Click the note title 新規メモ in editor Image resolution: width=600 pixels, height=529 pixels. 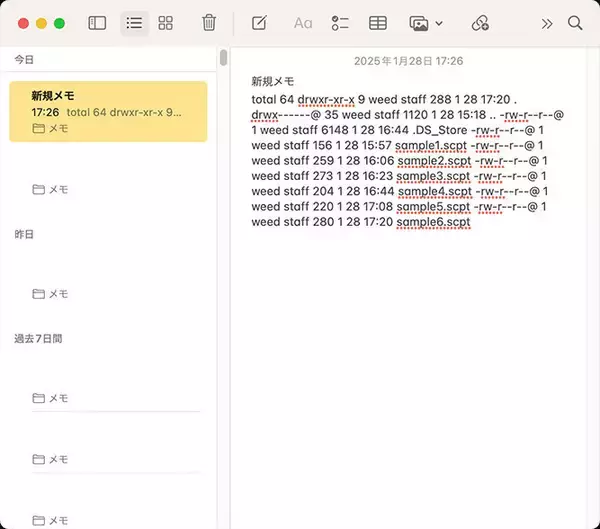coord(273,82)
